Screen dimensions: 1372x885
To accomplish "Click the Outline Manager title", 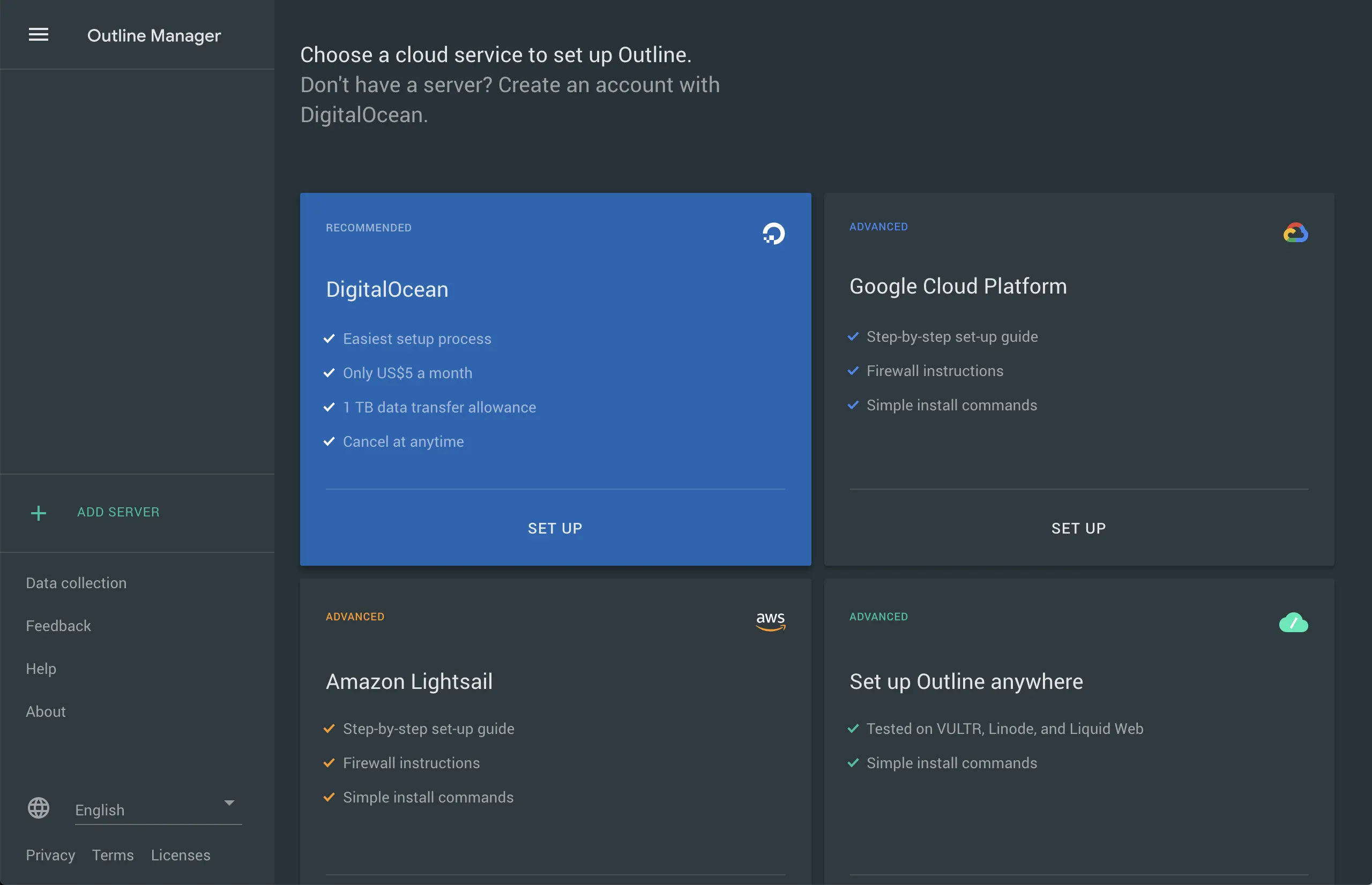I will click(x=154, y=36).
